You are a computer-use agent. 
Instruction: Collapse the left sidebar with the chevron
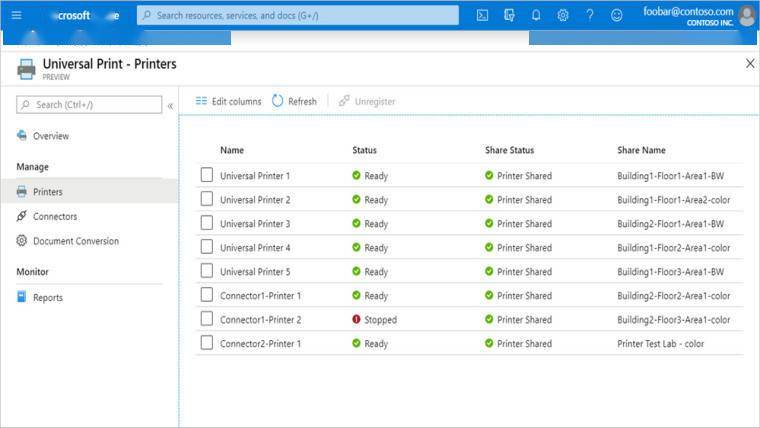(x=170, y=105)
